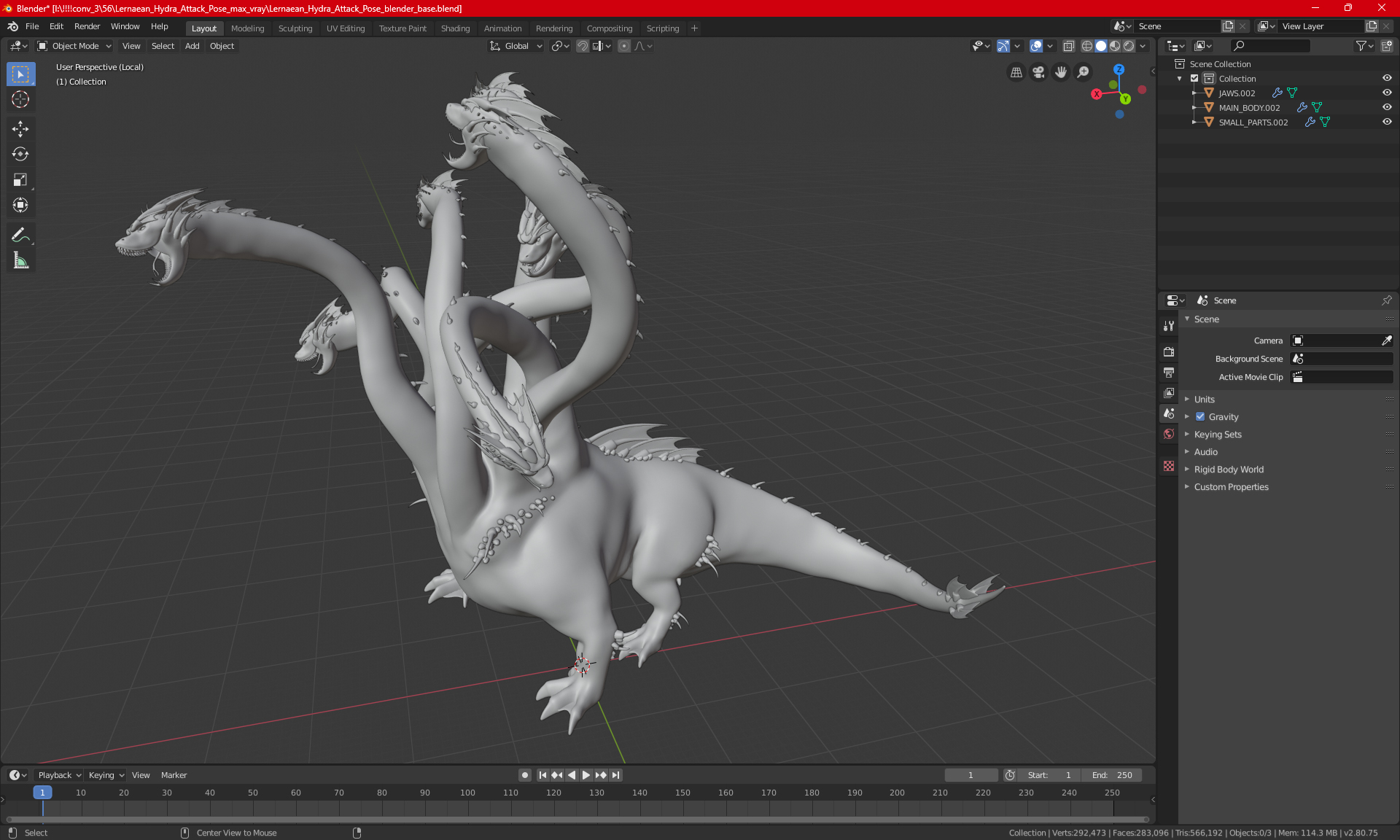Click the current frame number field
The width and height of the screenshot is (1400, 840).
point(971,775)
